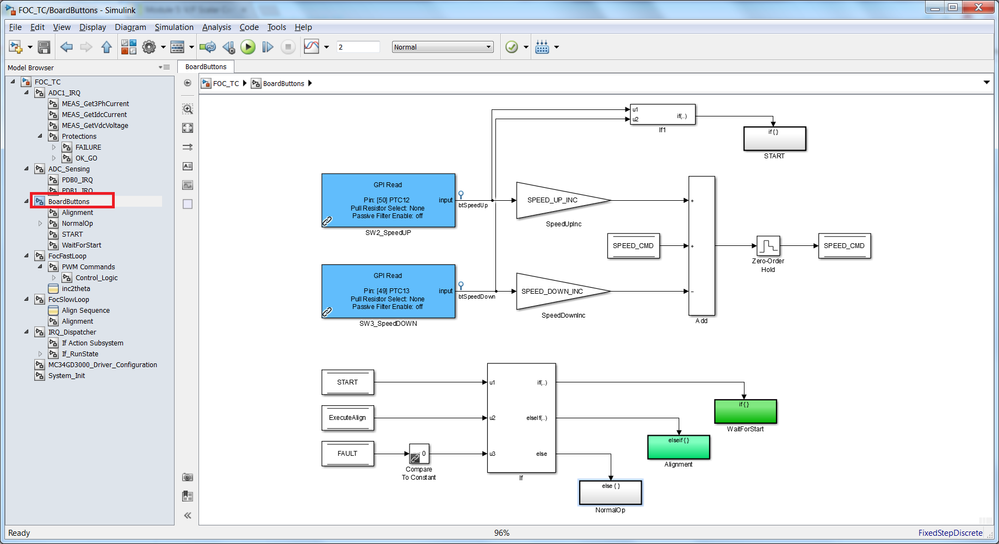This screenshot has height=544, width=999.
Task: Click the zoom magnifier palette icon
Action: (x=187, y=109)
